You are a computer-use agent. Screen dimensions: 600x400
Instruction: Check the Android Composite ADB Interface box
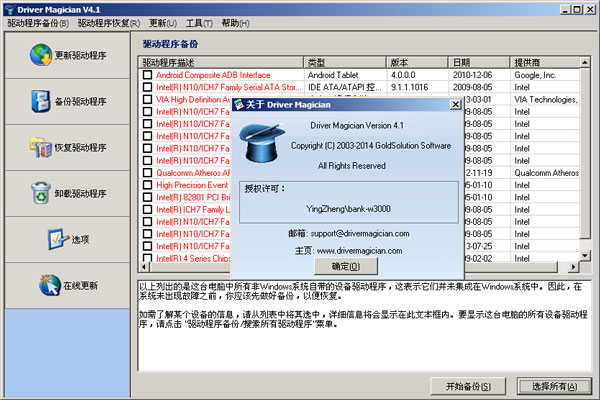pyautogui.click(x=147, y=75)
